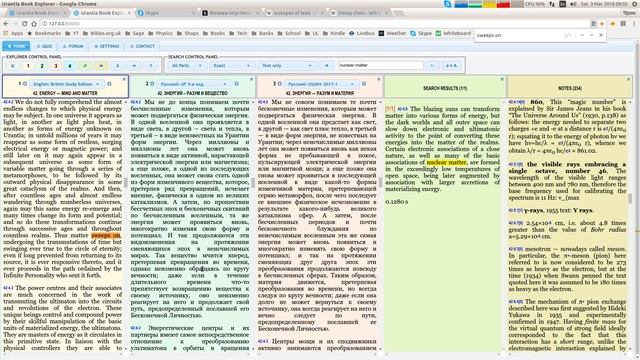The width and height of the screenshot is (640, 360).
Task: Open English: British Study Edition dropdown
Action: pos(67,84)
